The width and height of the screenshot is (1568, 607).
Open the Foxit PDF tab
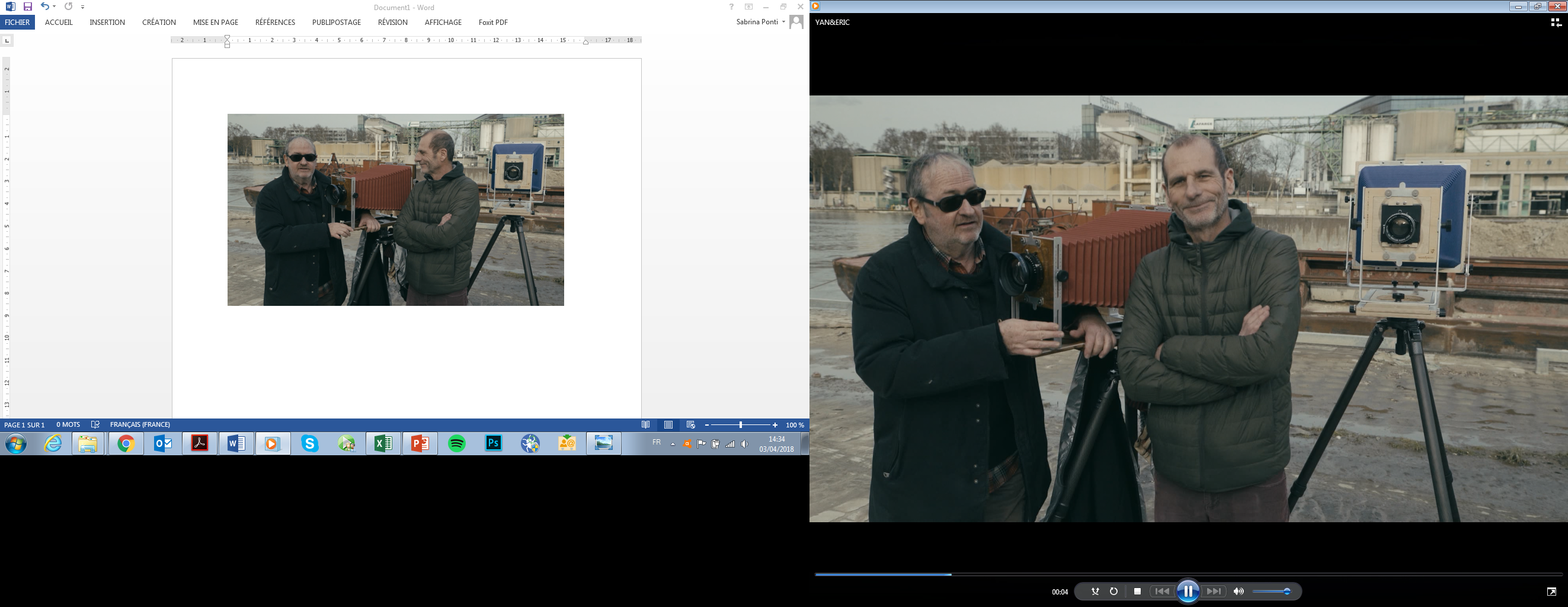[x=493, y=22]
